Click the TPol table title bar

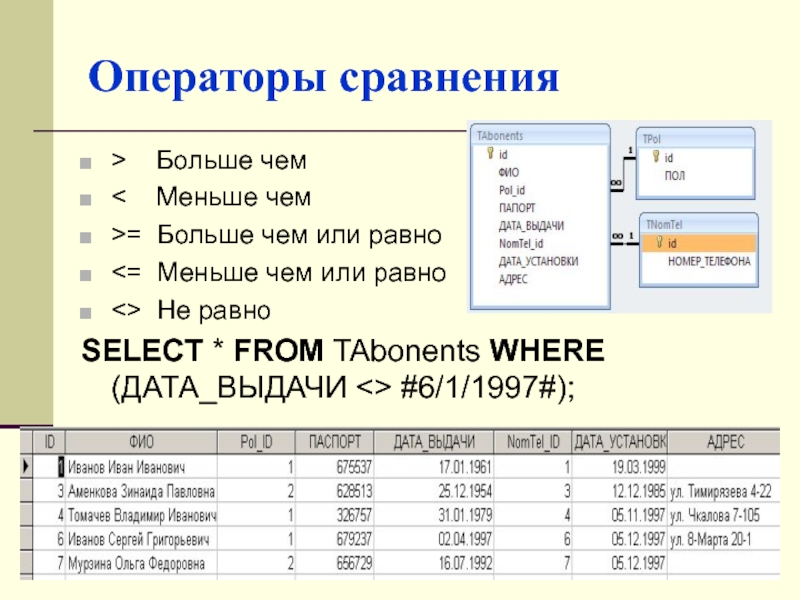click(695, 139)
